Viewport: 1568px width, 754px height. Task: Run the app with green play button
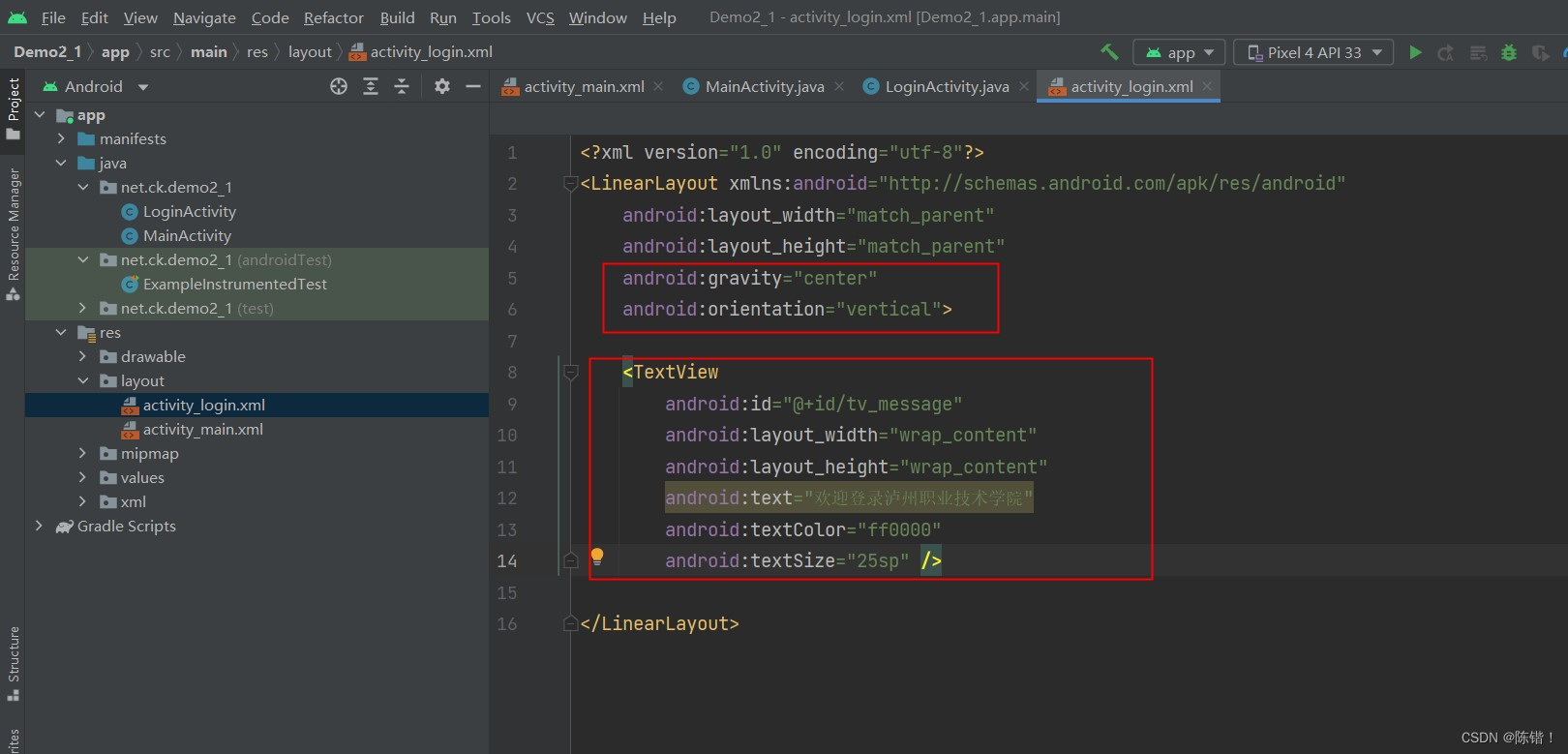tap(1415, 52)
